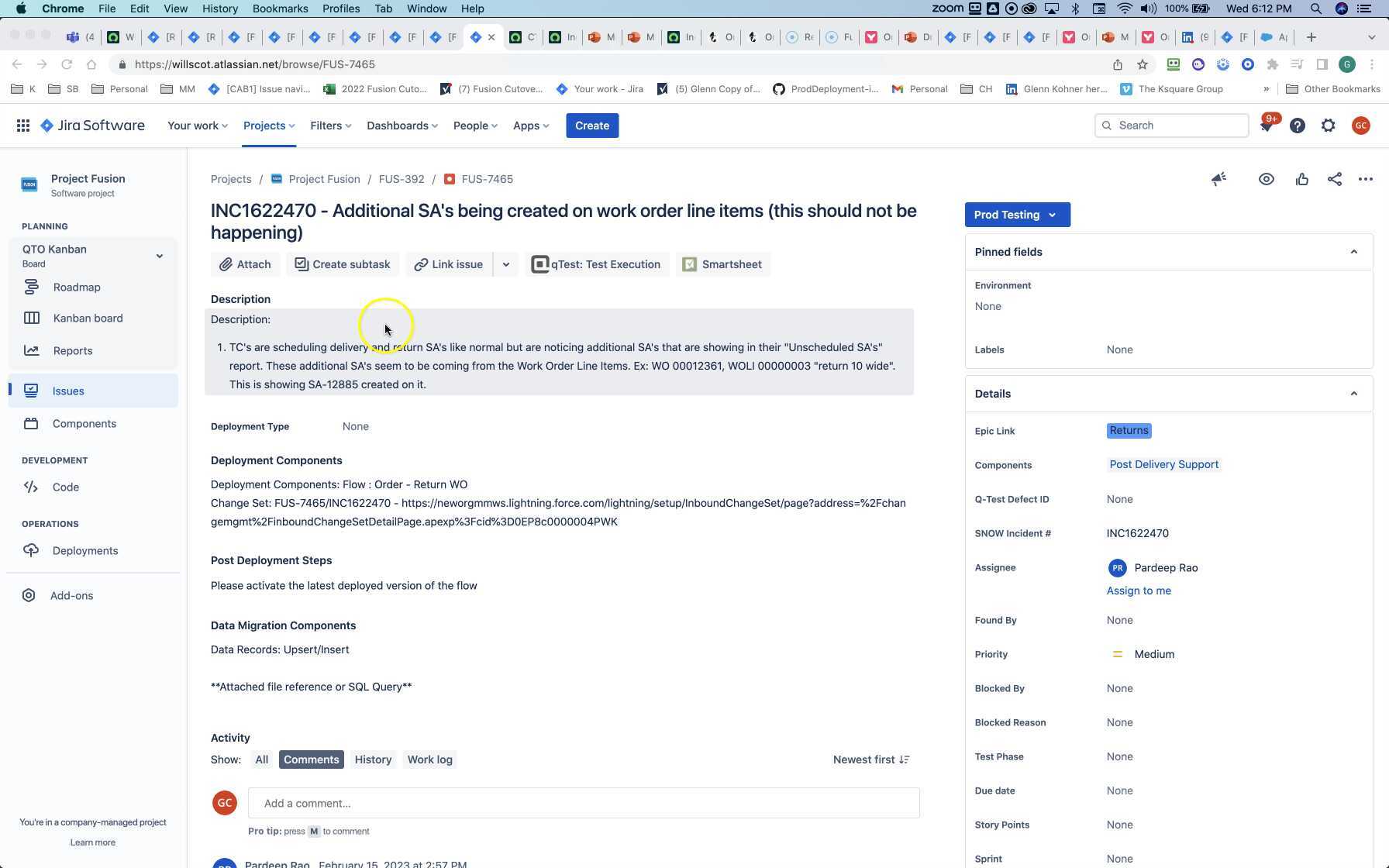Click the Add a comment field
The width and height of the screenshot is (1389, 868).
[x=583, y=803]
